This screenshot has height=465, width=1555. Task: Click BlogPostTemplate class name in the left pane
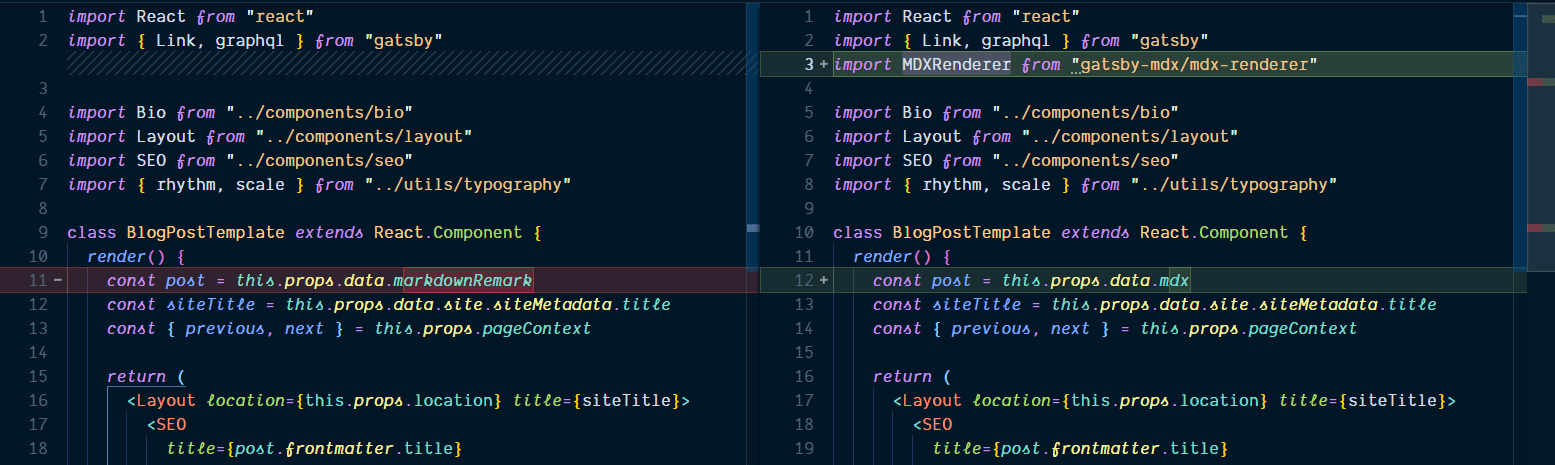[205, 233]
